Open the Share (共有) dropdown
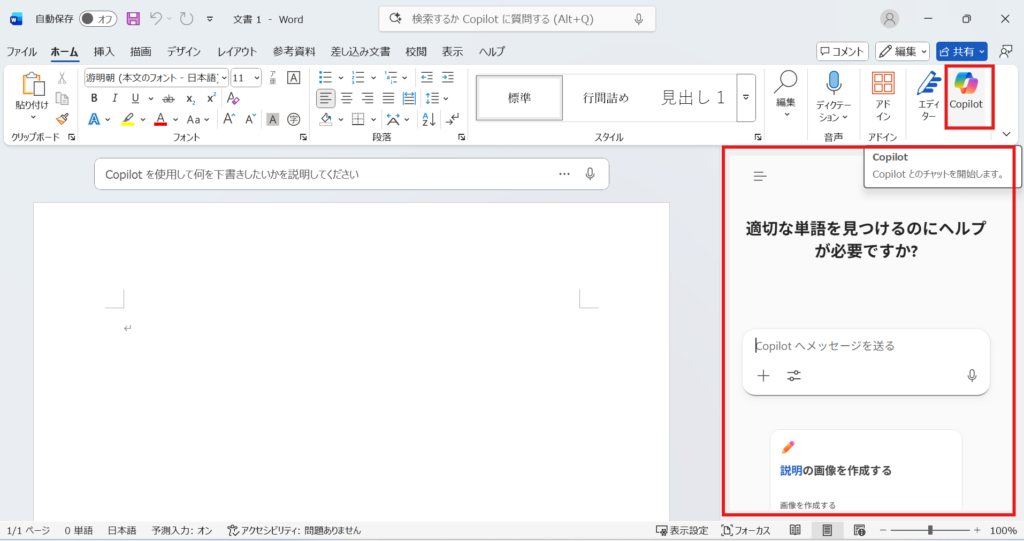Viewport: 1024px width, 541px height. coord(982,51)
